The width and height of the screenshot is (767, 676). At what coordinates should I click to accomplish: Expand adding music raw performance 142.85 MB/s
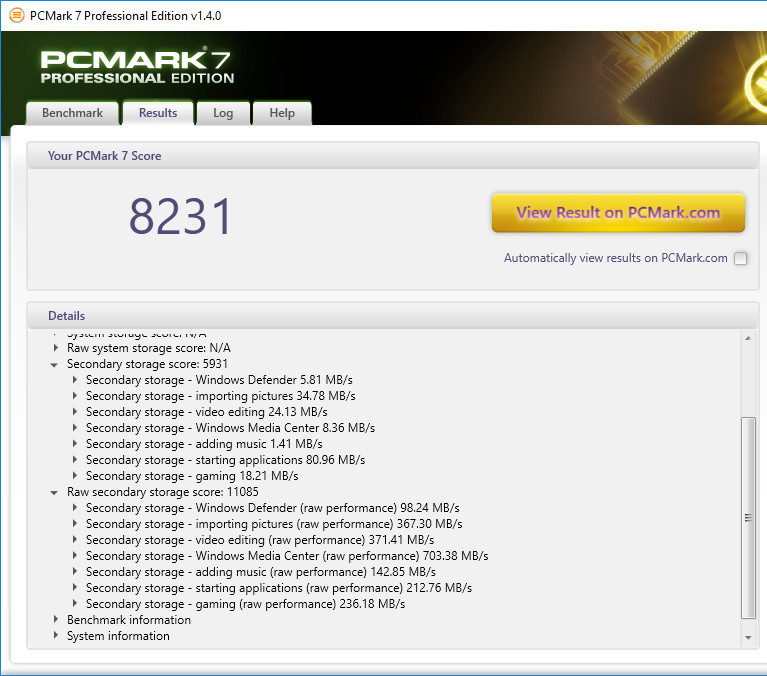(75, 572)
